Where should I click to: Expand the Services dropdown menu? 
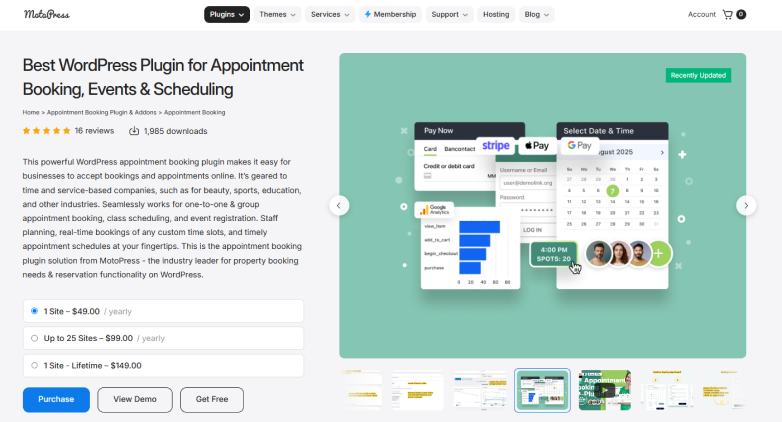[330, 14]
